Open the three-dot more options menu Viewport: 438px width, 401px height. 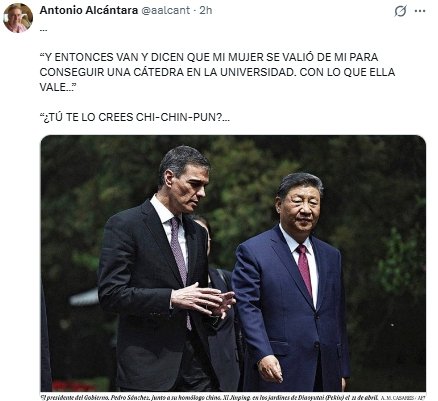tap(419, 11)
